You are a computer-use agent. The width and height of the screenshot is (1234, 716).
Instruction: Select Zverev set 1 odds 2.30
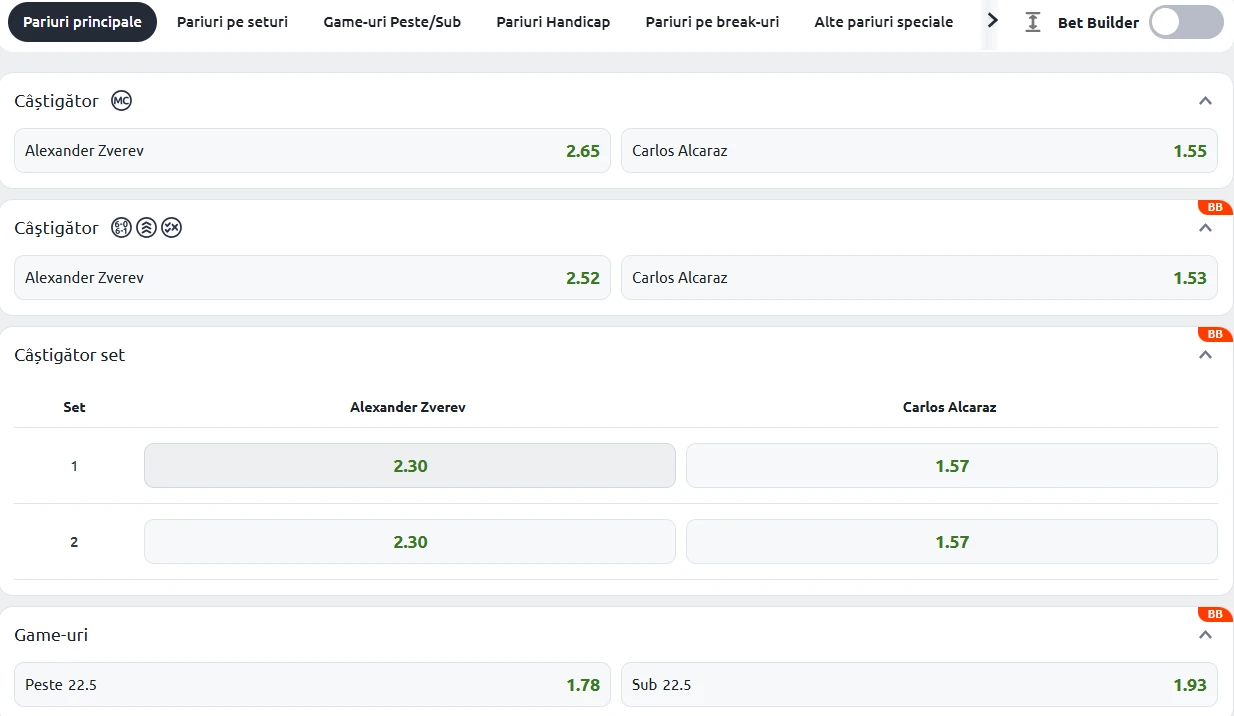pos(410,466)
